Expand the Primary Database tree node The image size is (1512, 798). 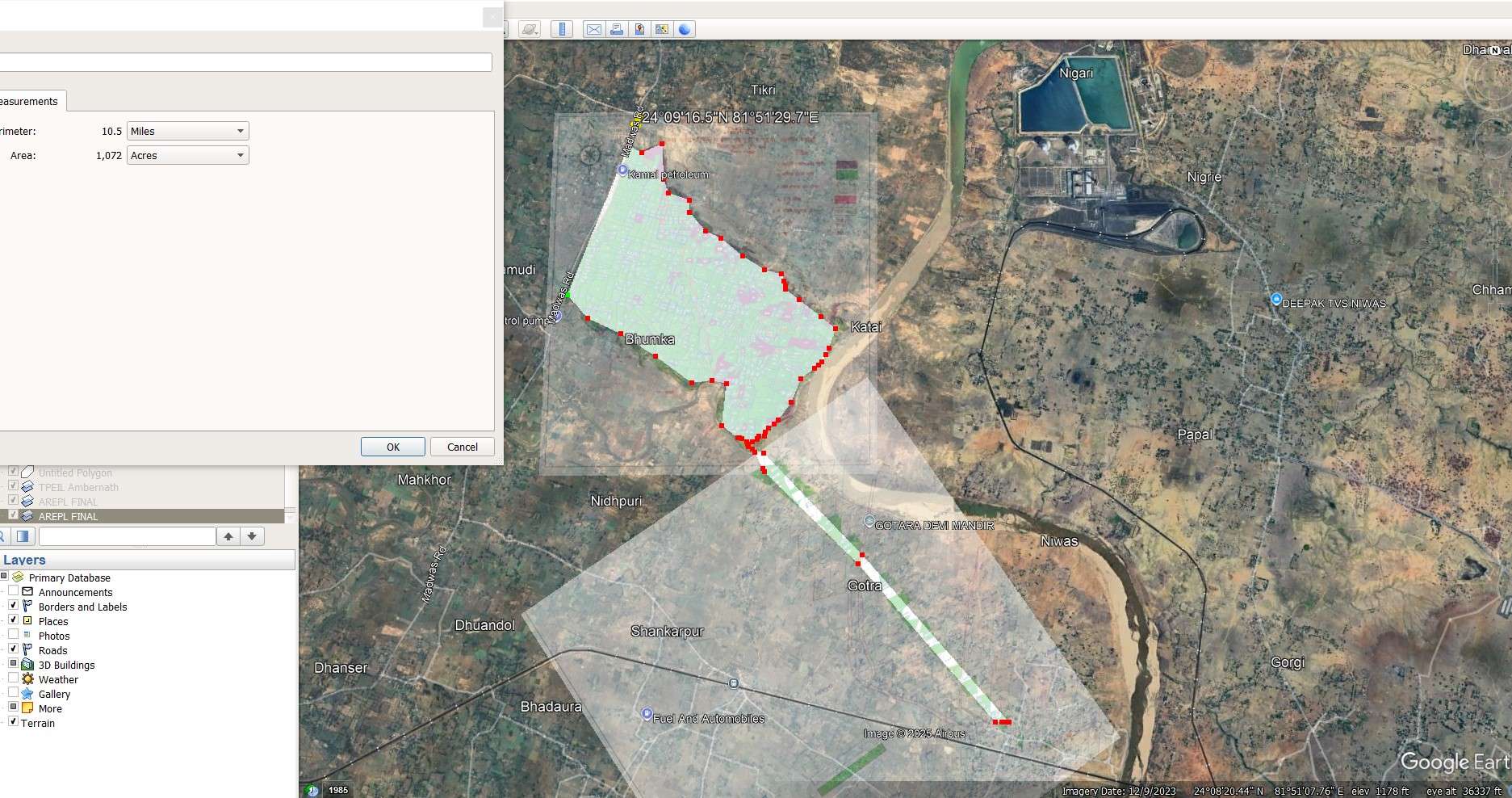click(x=4, y=577)
